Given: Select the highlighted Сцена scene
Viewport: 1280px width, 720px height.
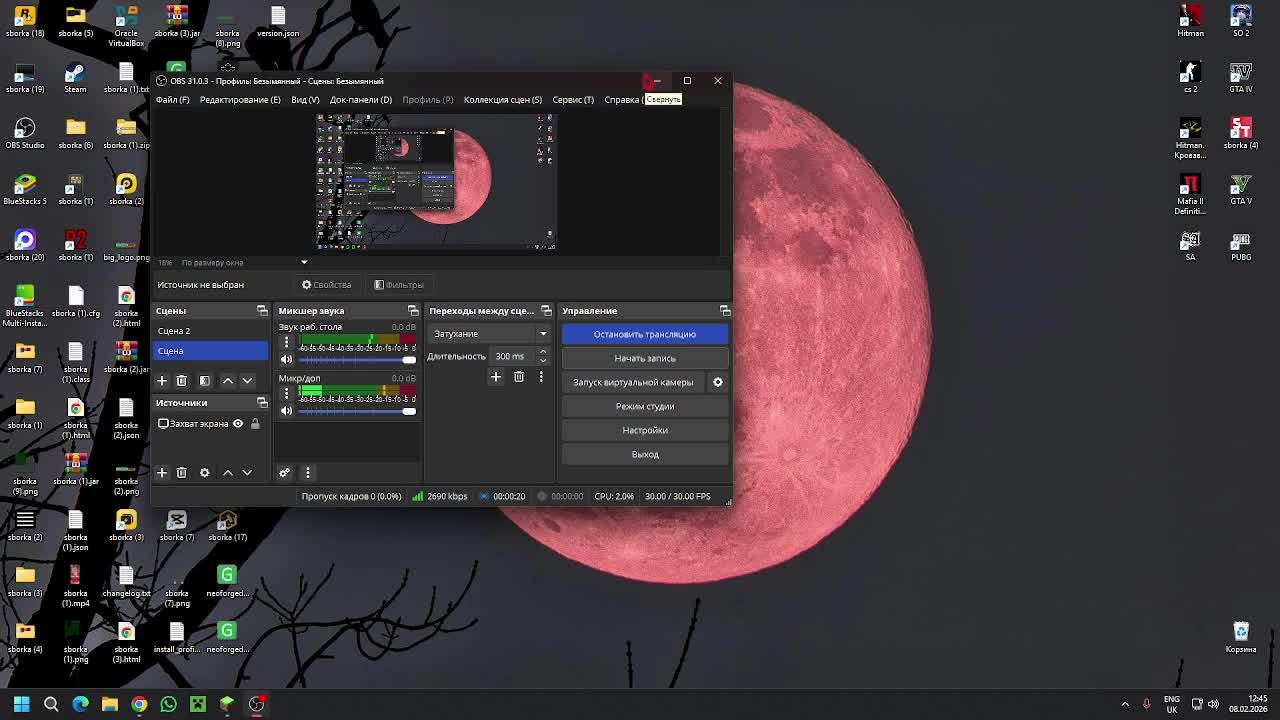Looking at the screenshot, I should (211, 351).
